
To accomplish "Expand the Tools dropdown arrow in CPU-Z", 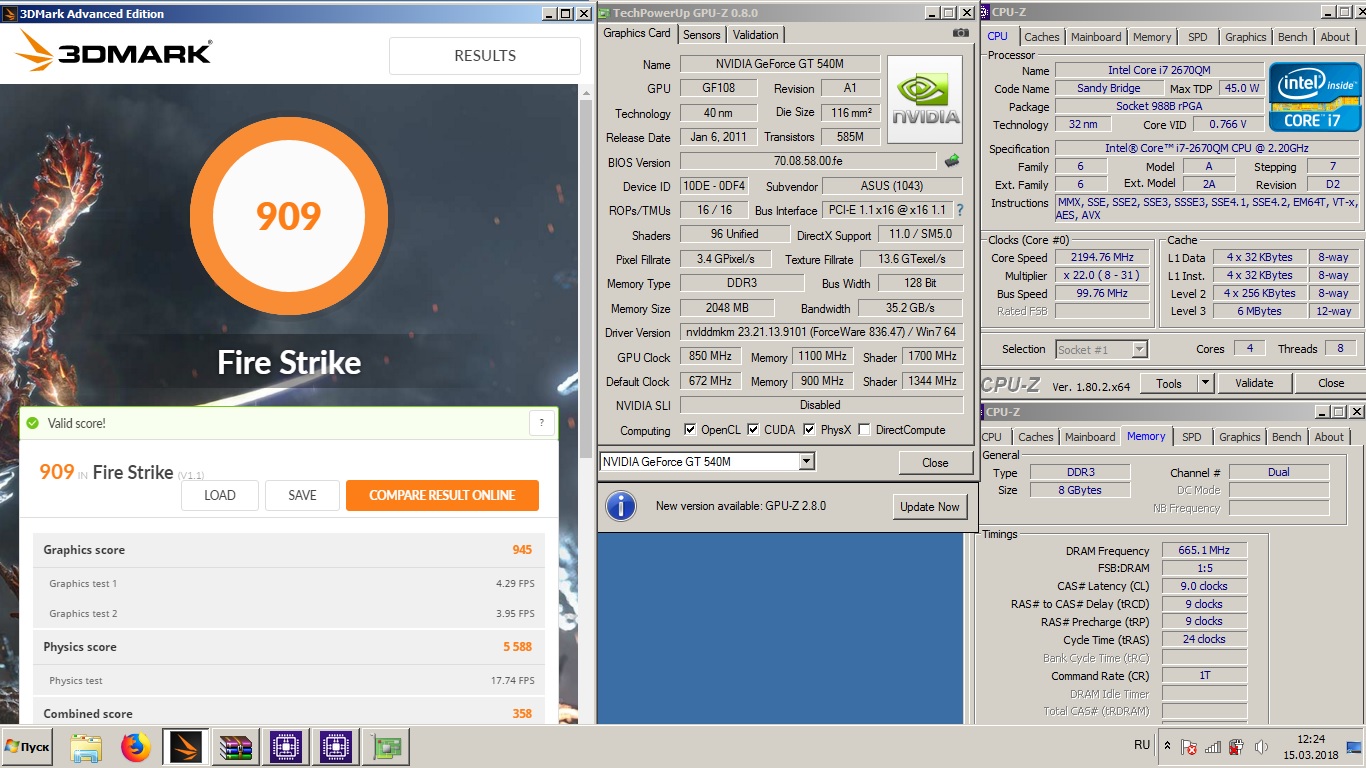I will 1205,383.
